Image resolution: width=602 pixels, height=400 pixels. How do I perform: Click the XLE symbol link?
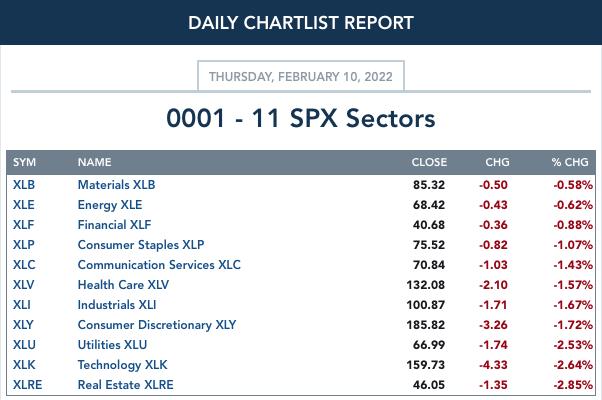[23, 205]
